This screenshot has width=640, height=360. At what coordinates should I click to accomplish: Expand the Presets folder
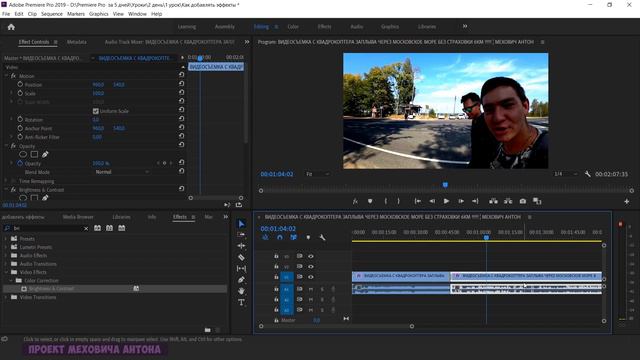tap(6, 238)
